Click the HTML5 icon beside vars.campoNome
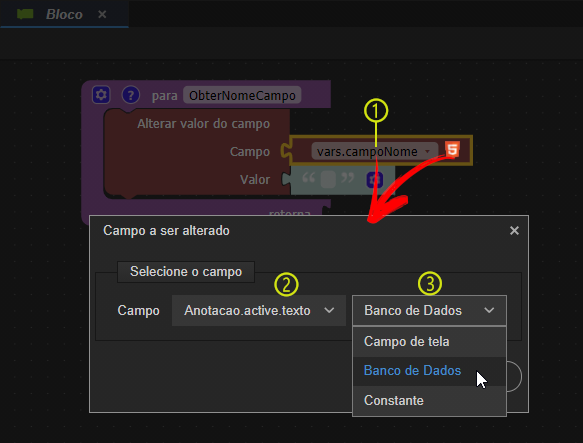Image resolution: width=583 pixels, height=443 pixels. tap(452, 150)
